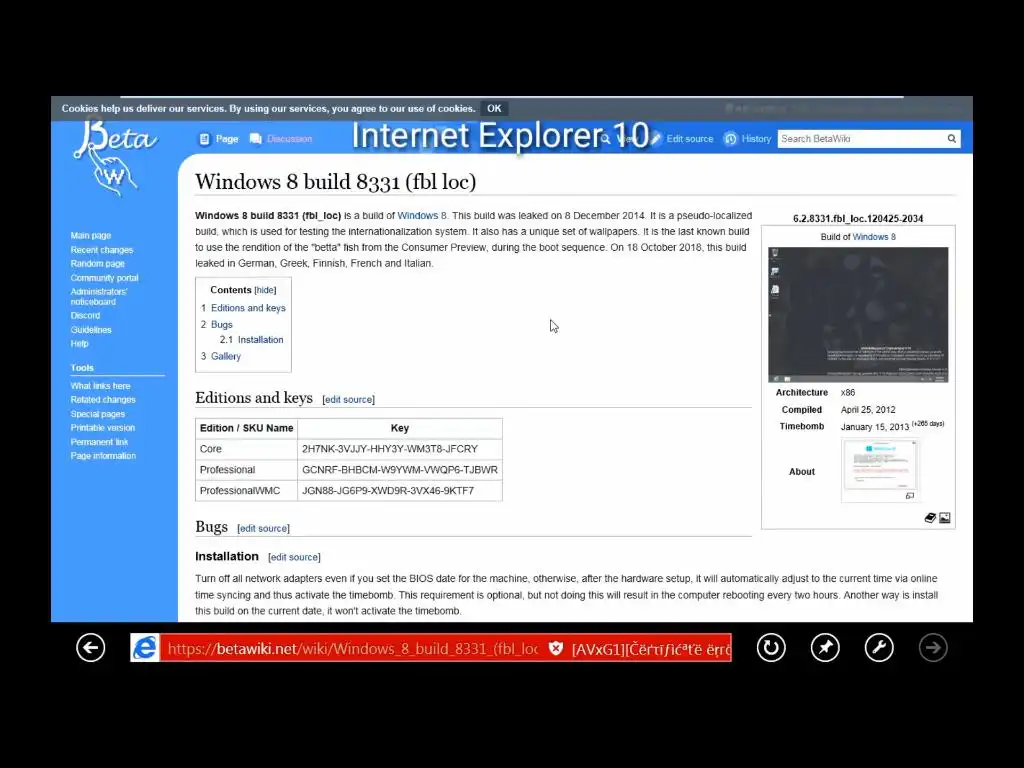
Task: Click the Edit source pencil icon
Action: [656, 138]
